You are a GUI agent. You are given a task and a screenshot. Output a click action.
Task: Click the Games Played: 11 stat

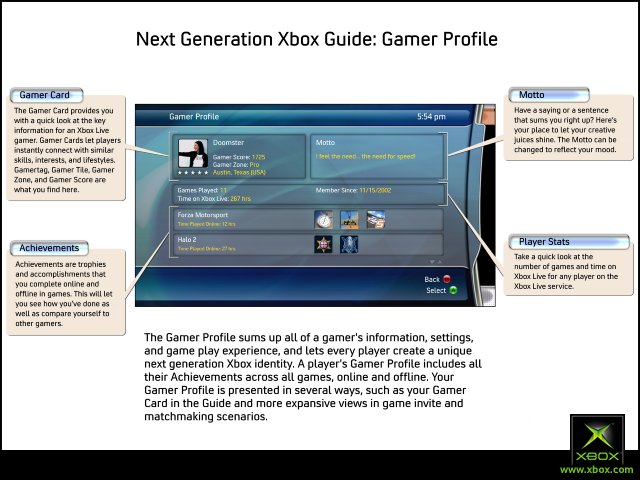(202, 190)
